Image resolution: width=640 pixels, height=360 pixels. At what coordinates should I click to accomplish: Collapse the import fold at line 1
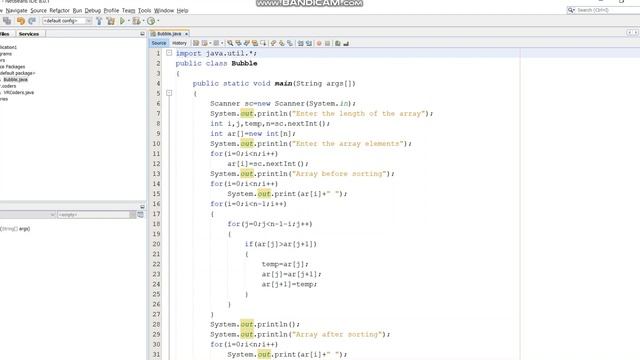tap(169, 53)
